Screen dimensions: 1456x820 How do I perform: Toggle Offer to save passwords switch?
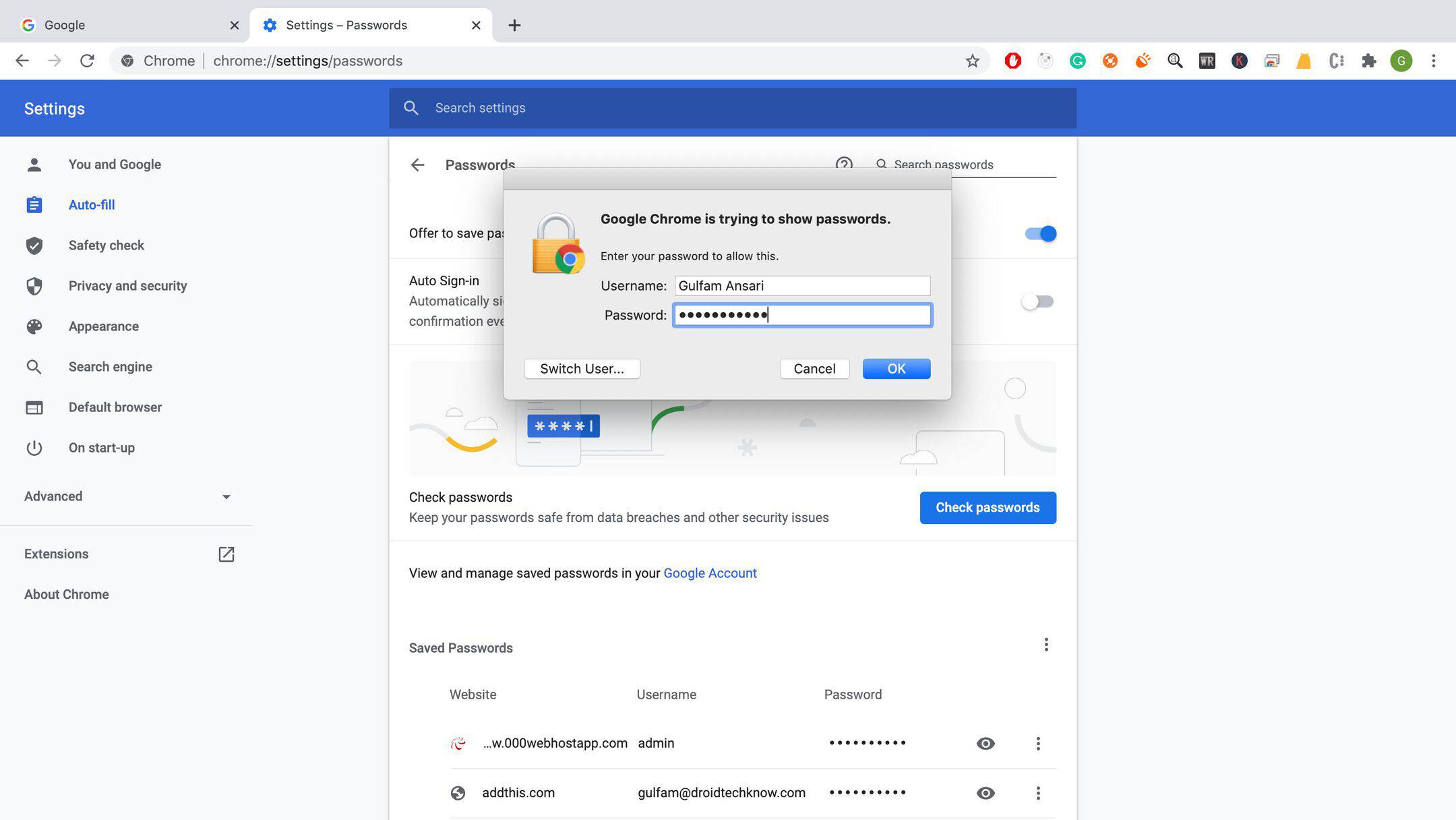click(x=1040, y=233)
